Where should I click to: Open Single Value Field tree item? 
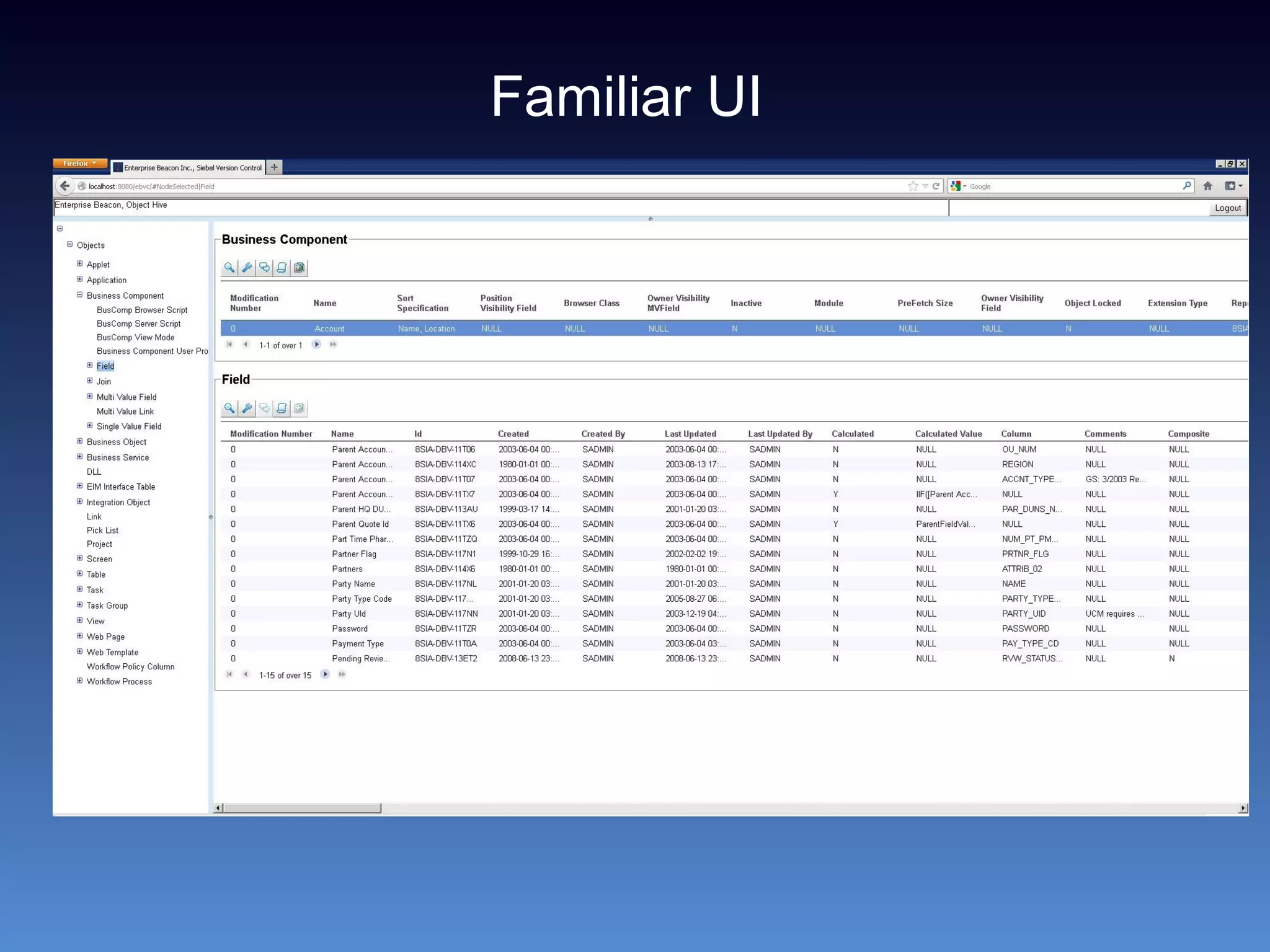129,426
